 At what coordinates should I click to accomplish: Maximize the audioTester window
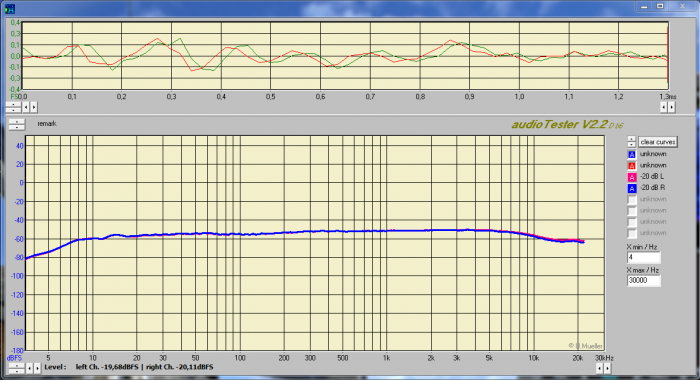point(660,6)
